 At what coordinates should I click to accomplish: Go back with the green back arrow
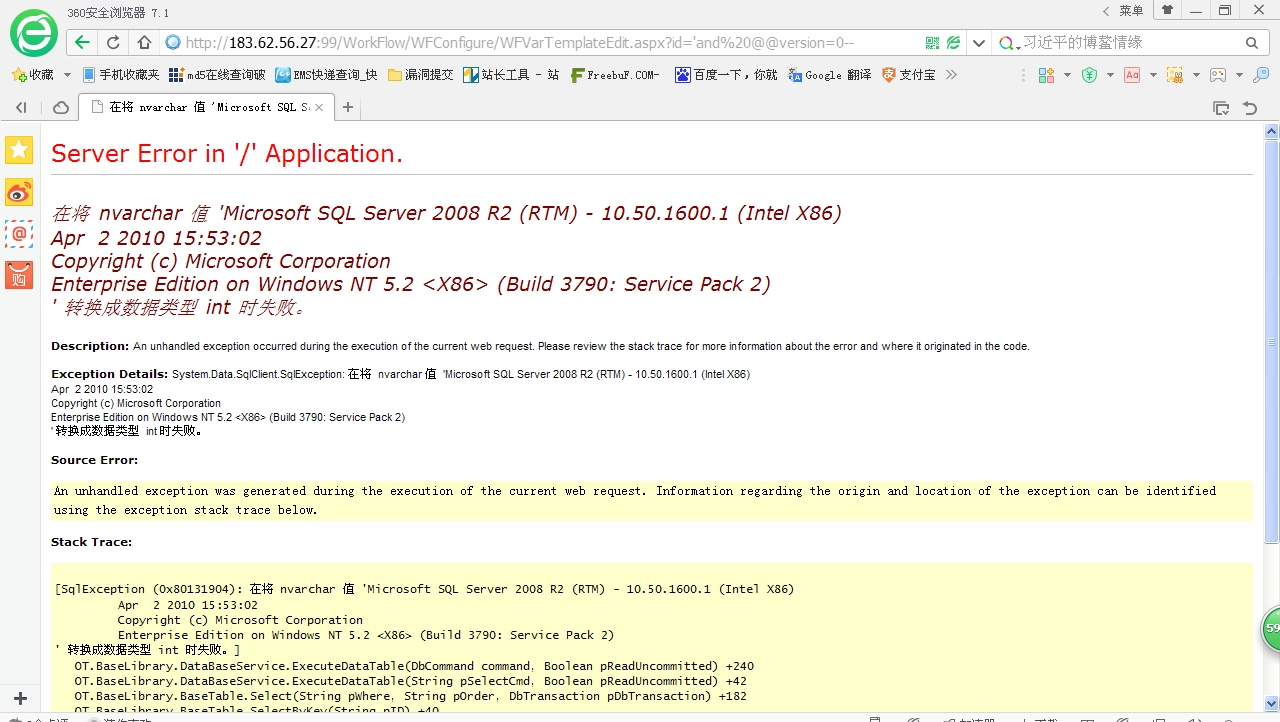coord(82,43)
